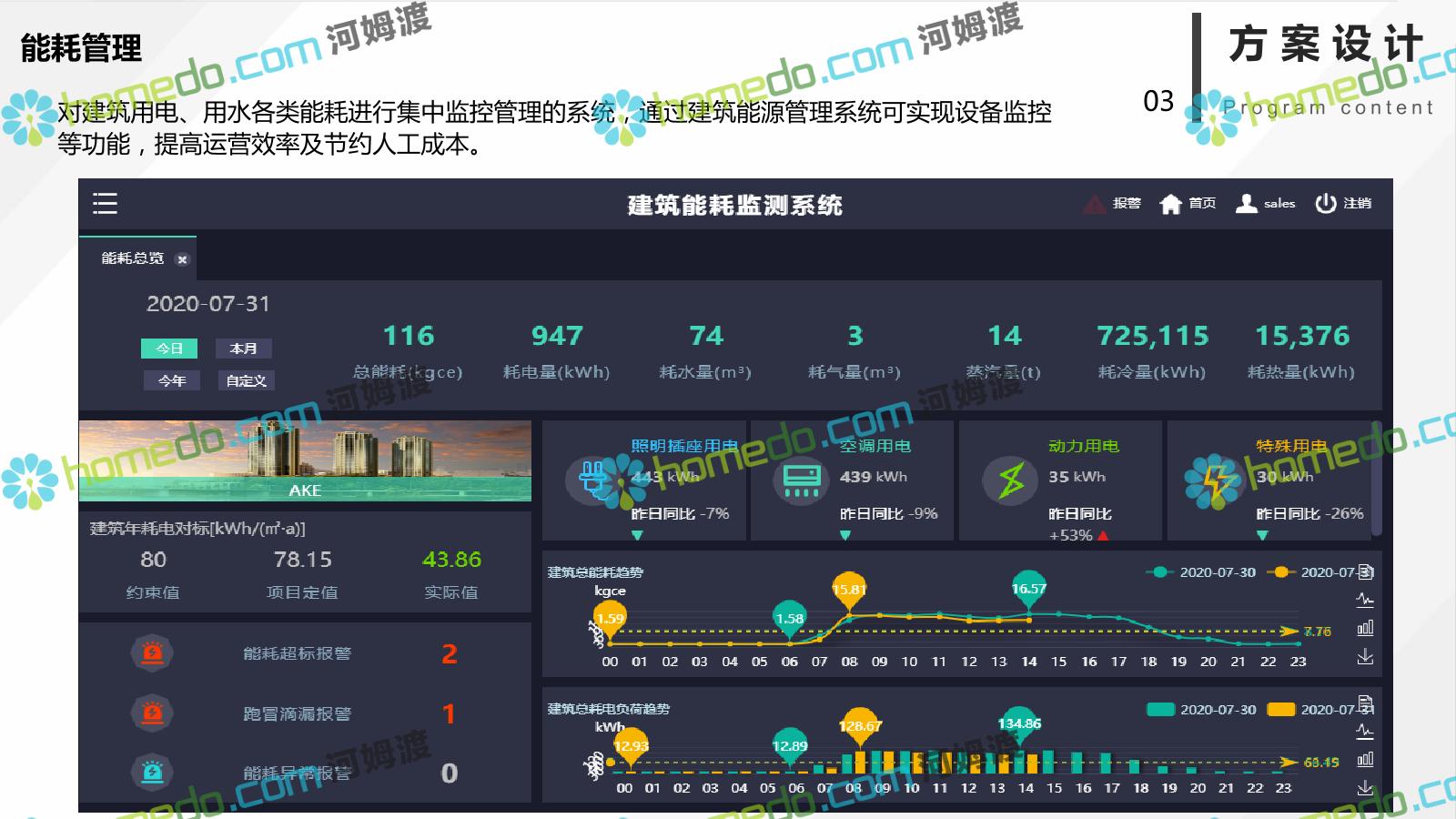Switch 建筑总能耗趋势 chart to bar type
1456x819 pixels.
point(1365,628)
